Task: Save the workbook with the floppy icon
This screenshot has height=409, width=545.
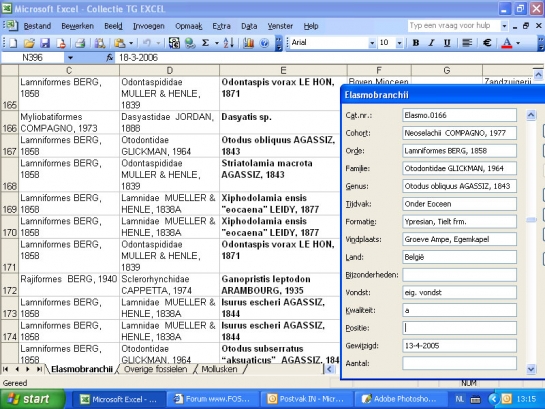Action: tap(45, 43)
